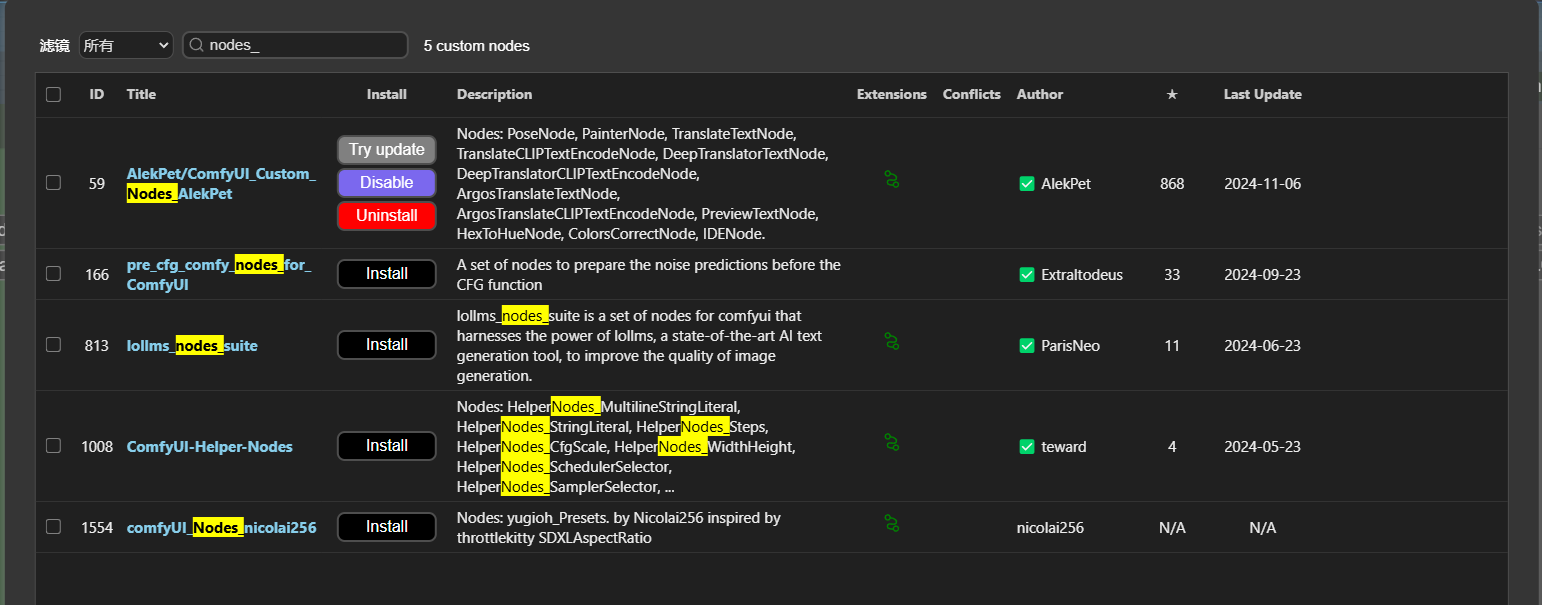Click author name ParisNeo

(1070, 346)
